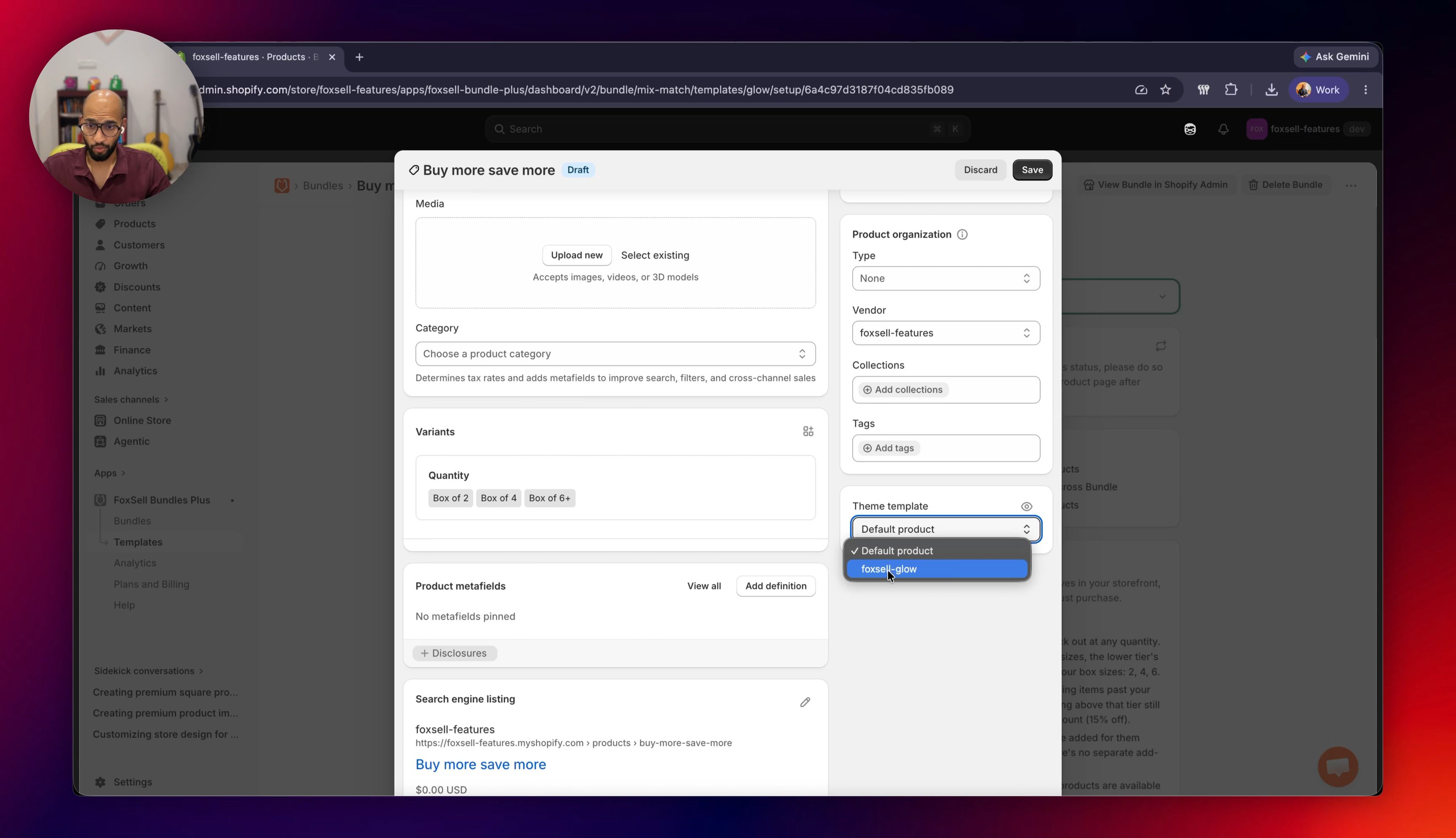The height and width of the screenshot is (838, 1456).
Task: Select the Box of 2 variant chip
Action: [450, 498]
